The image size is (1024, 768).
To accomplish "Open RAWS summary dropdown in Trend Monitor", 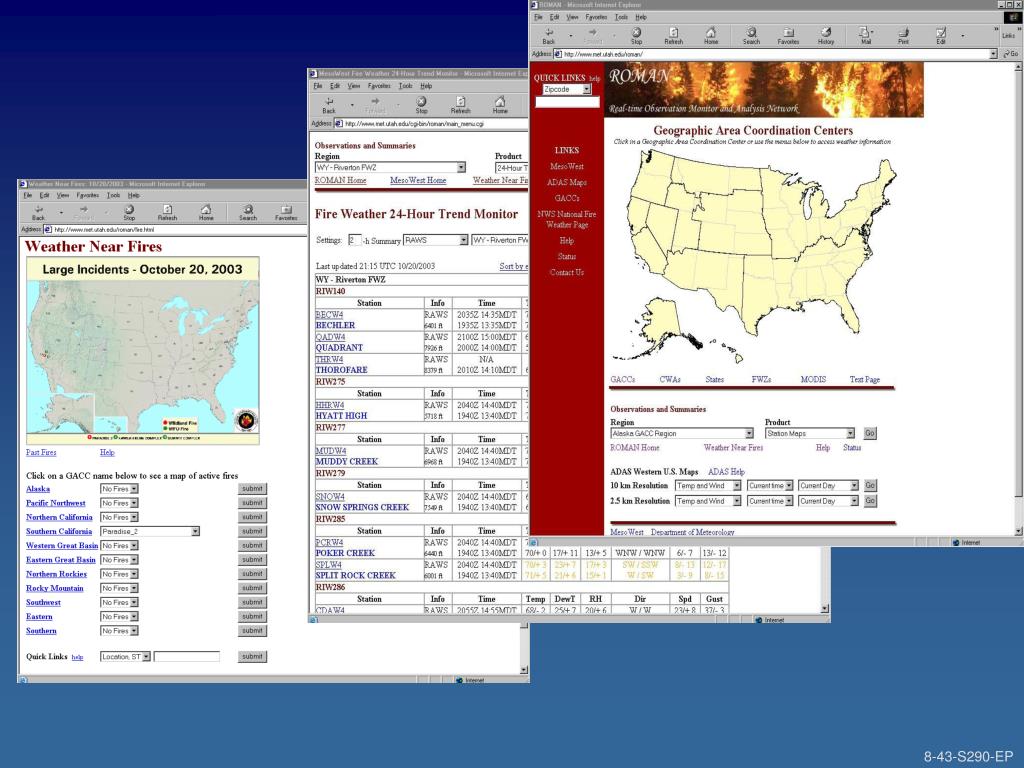I will 464,240.
